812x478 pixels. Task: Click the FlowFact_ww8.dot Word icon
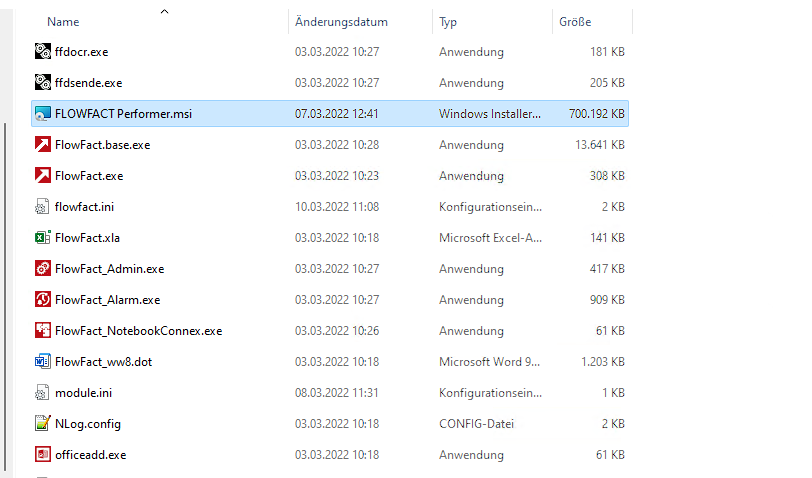42,361
